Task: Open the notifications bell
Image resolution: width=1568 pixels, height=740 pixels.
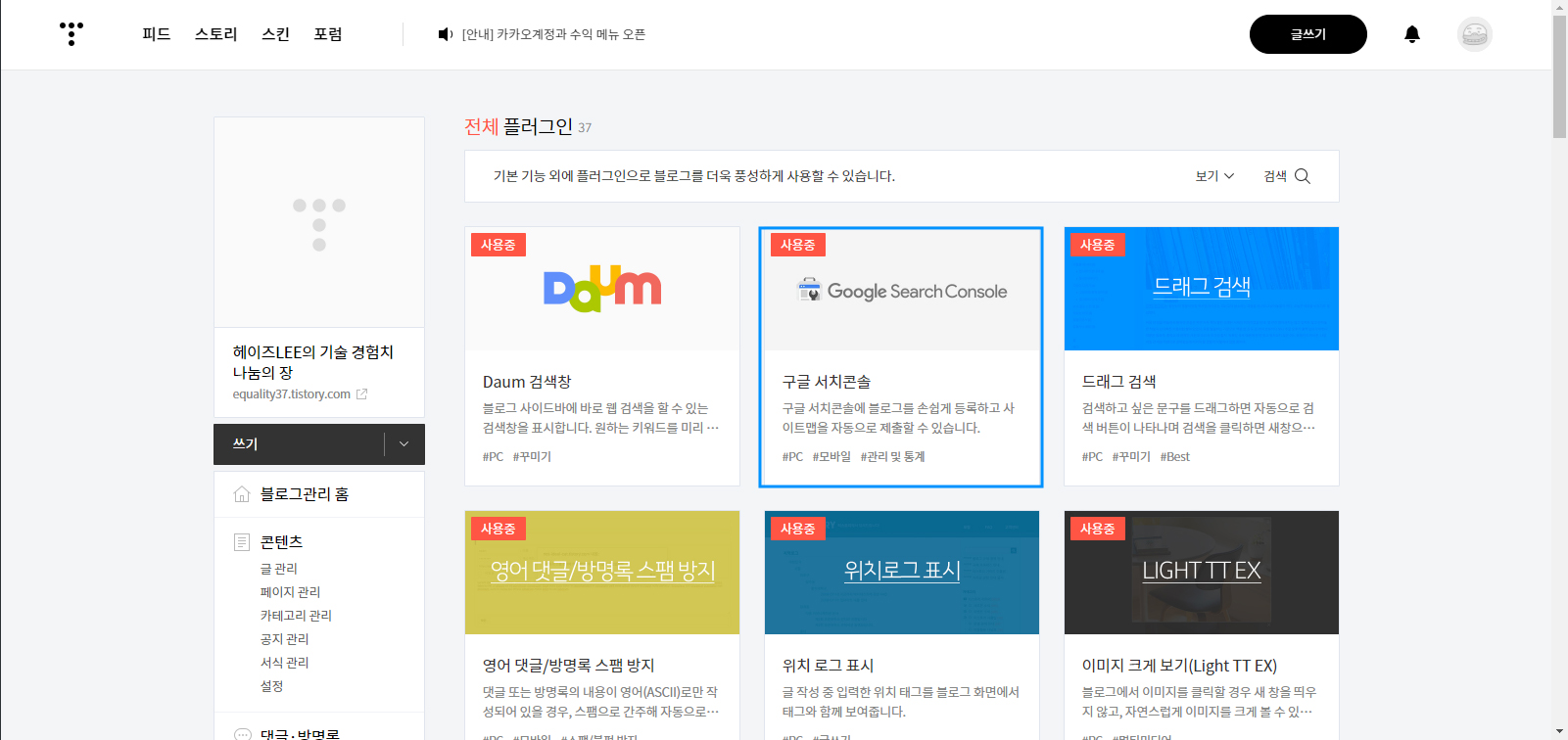Action: 1412,34
